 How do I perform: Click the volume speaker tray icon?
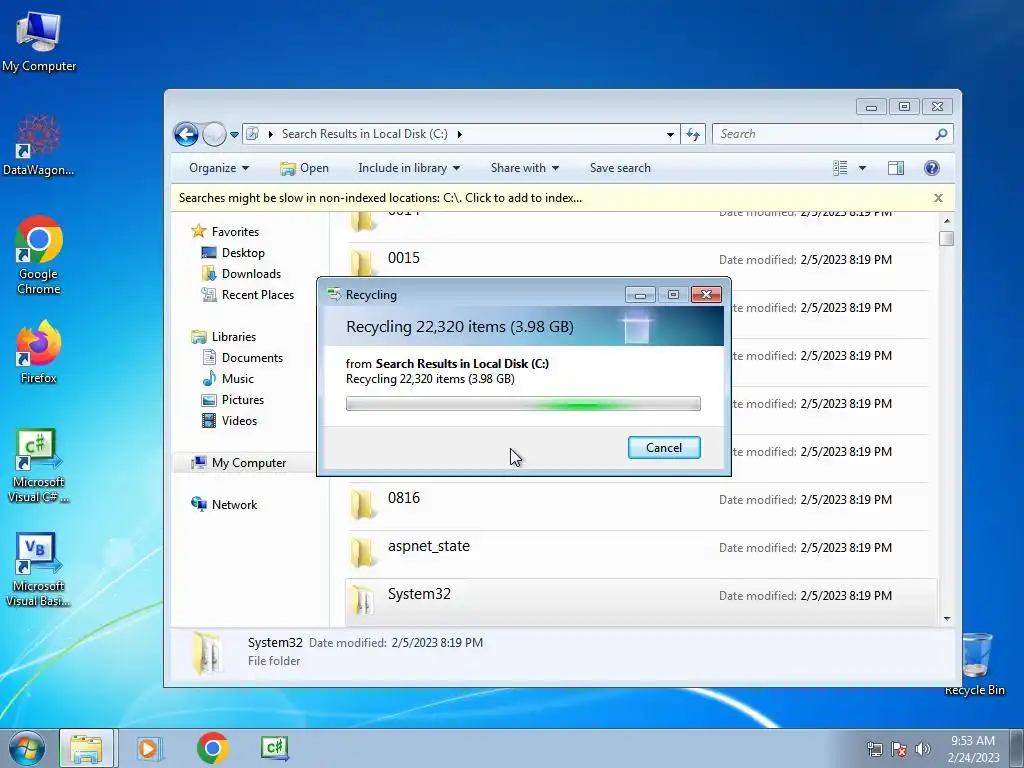(x=923, y=749)
